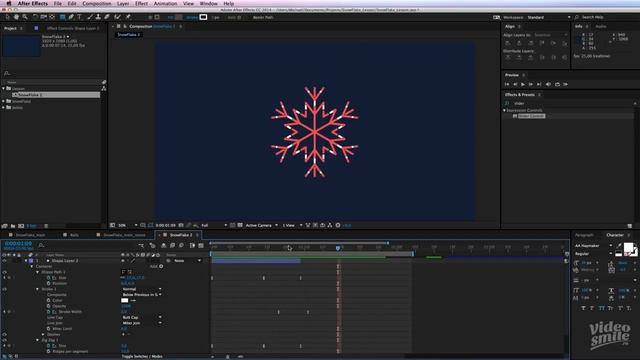Open the Layer menu
Screen dimensions: 640x360
tap(123, 3)
